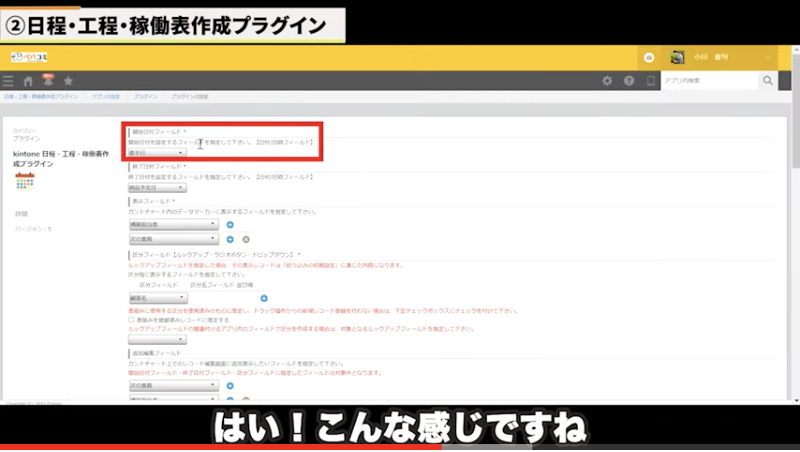Click the search magnifier button
800x452 pixels.
pos(768,81)
